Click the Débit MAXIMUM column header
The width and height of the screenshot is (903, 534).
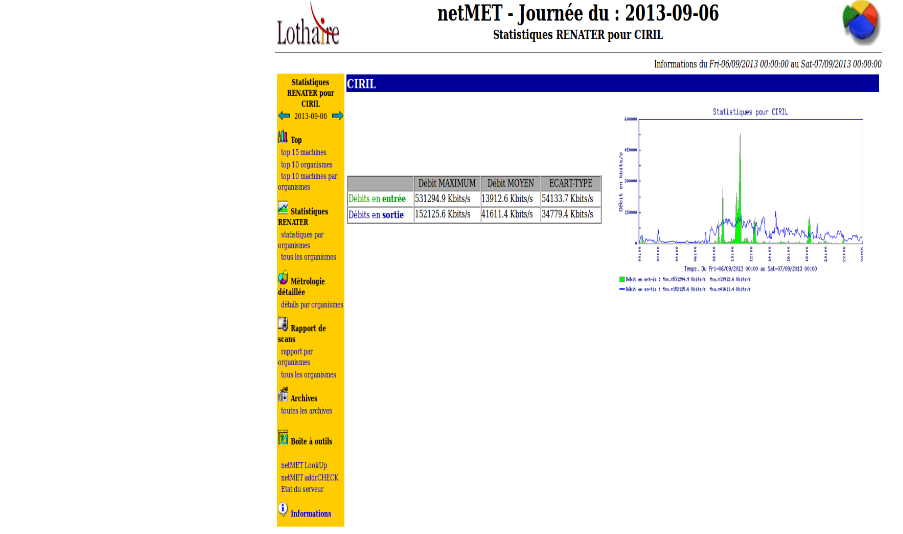click(x=447, y=184)
